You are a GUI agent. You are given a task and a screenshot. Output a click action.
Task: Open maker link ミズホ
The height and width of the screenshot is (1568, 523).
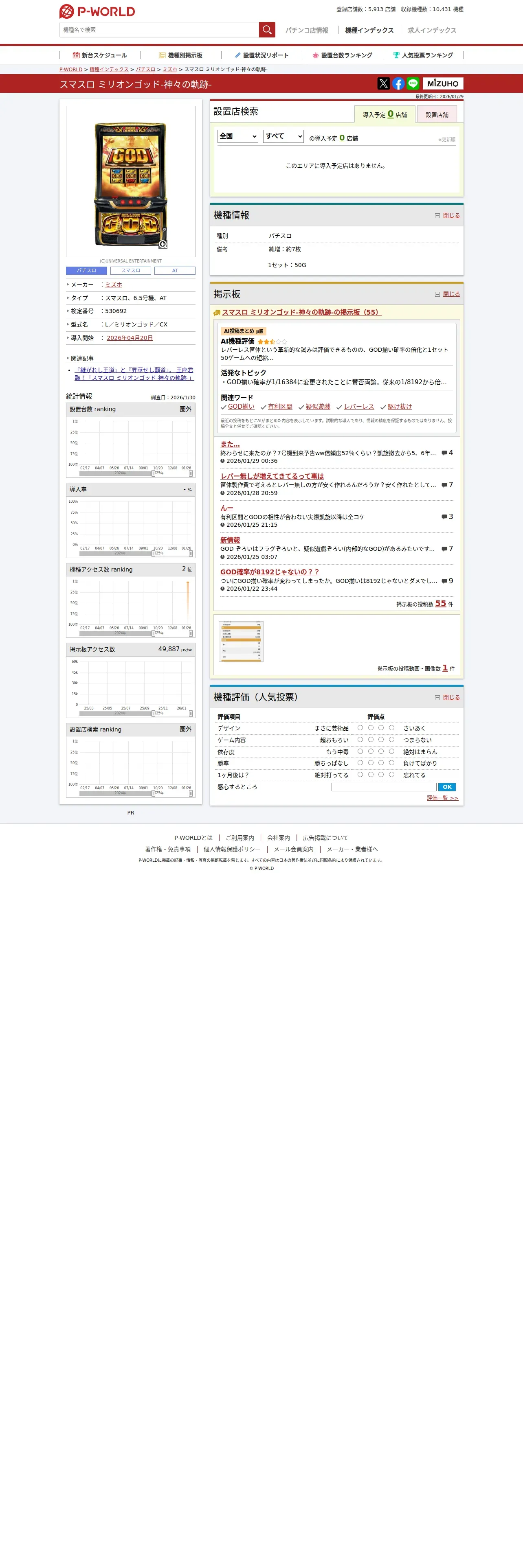pyautogui.click(x=113, y=284)
